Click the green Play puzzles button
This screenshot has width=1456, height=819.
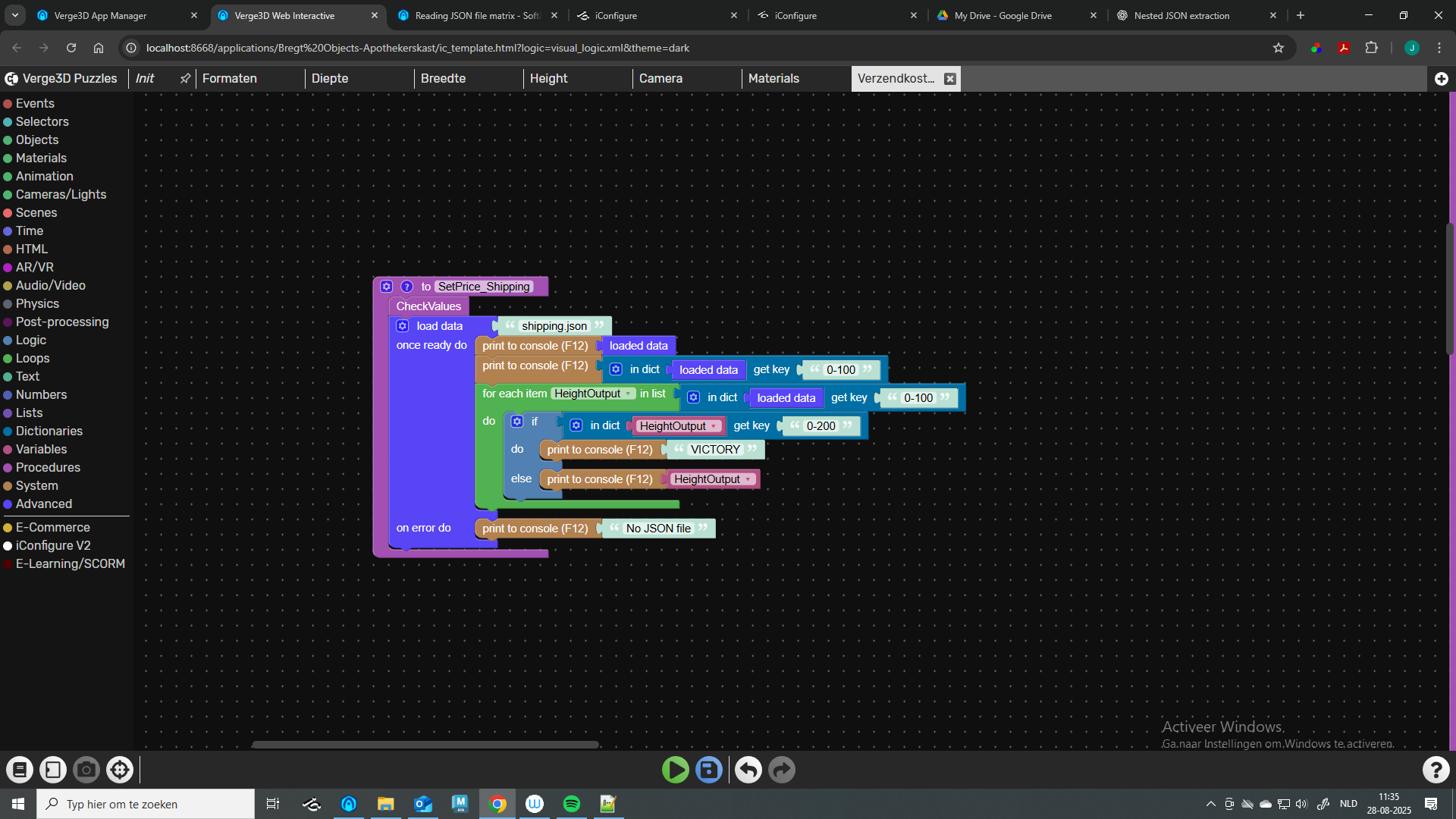point(675,770)
